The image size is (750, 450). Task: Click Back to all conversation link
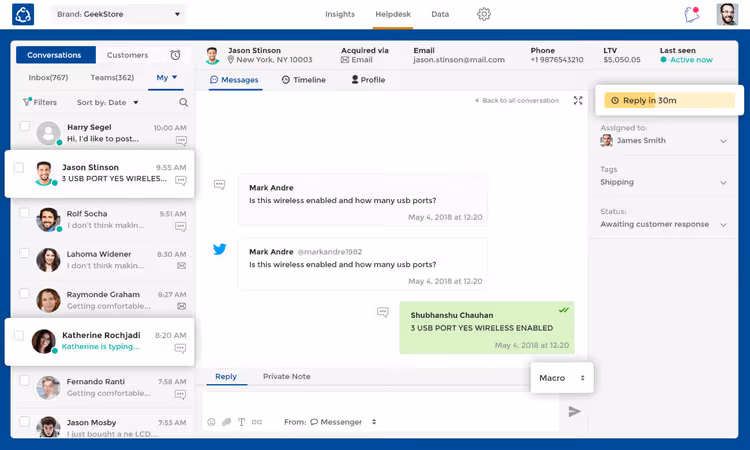tap(517, 100)
